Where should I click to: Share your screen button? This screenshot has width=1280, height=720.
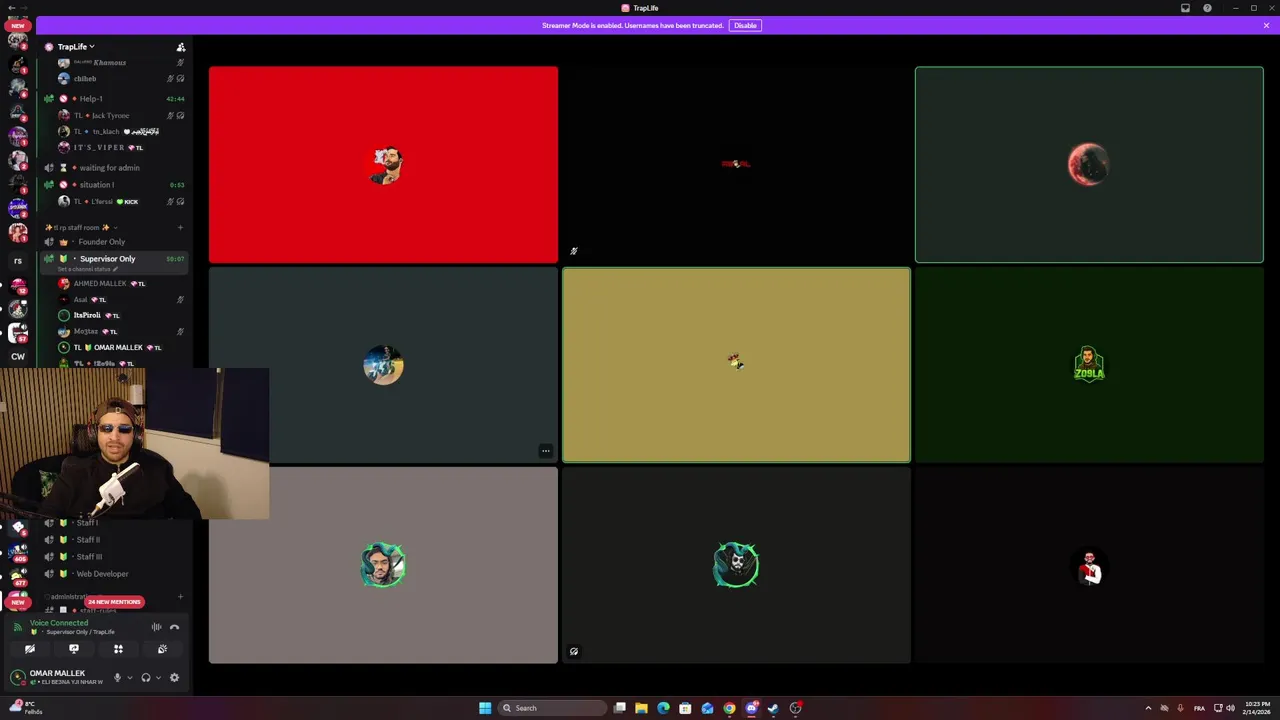(x=74, y=649)
